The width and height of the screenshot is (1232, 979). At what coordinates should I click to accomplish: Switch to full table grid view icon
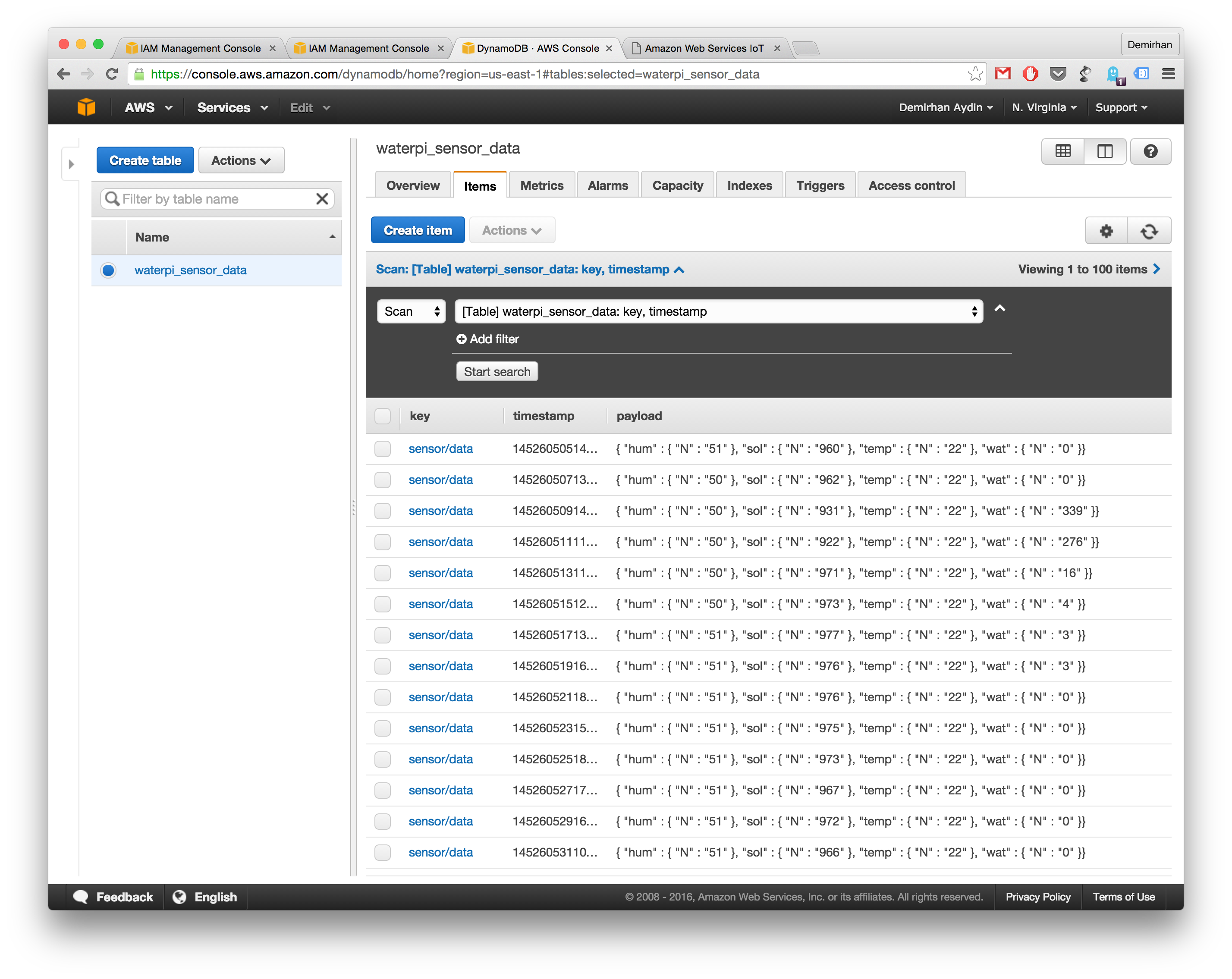tap(1062, 151)
